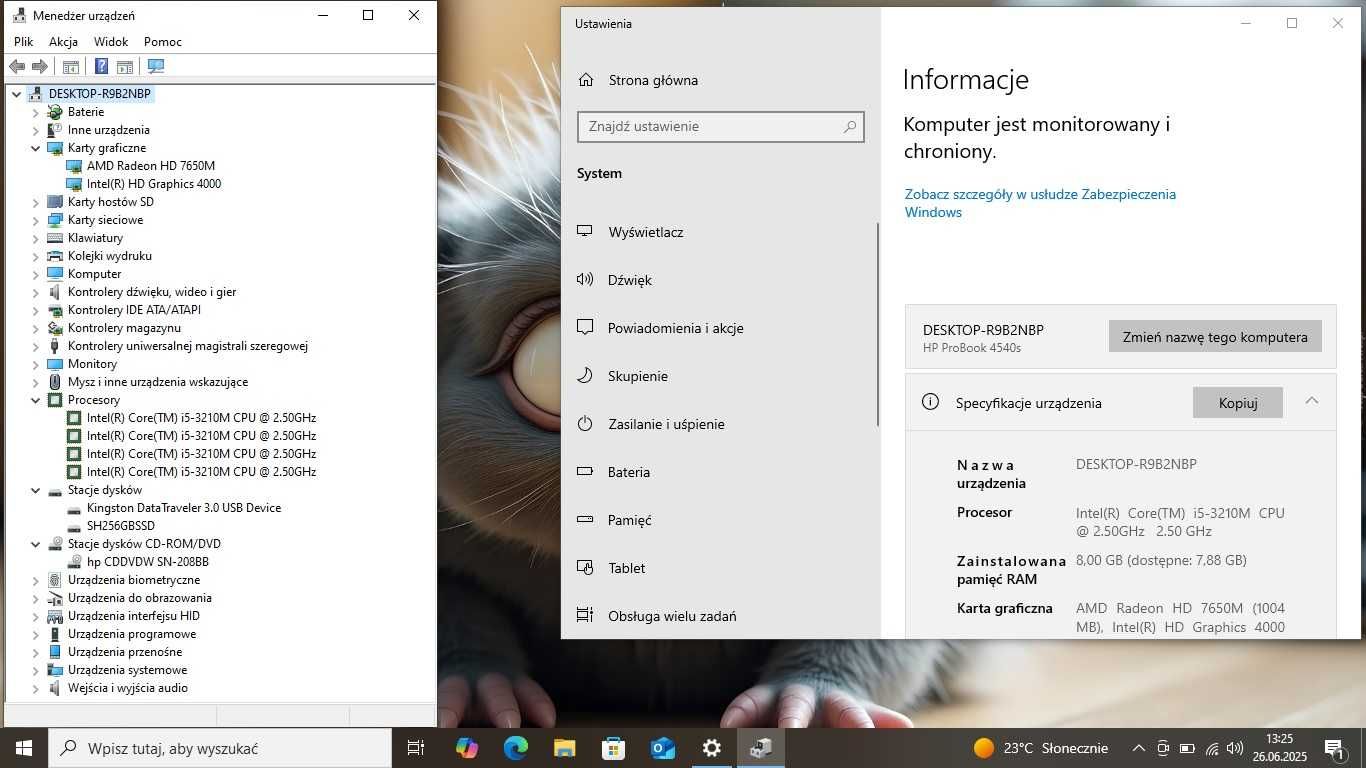Click the forward arrow in Device Manager toolbar
This screenshot has height=768, width=1366.
click(40, 67)
